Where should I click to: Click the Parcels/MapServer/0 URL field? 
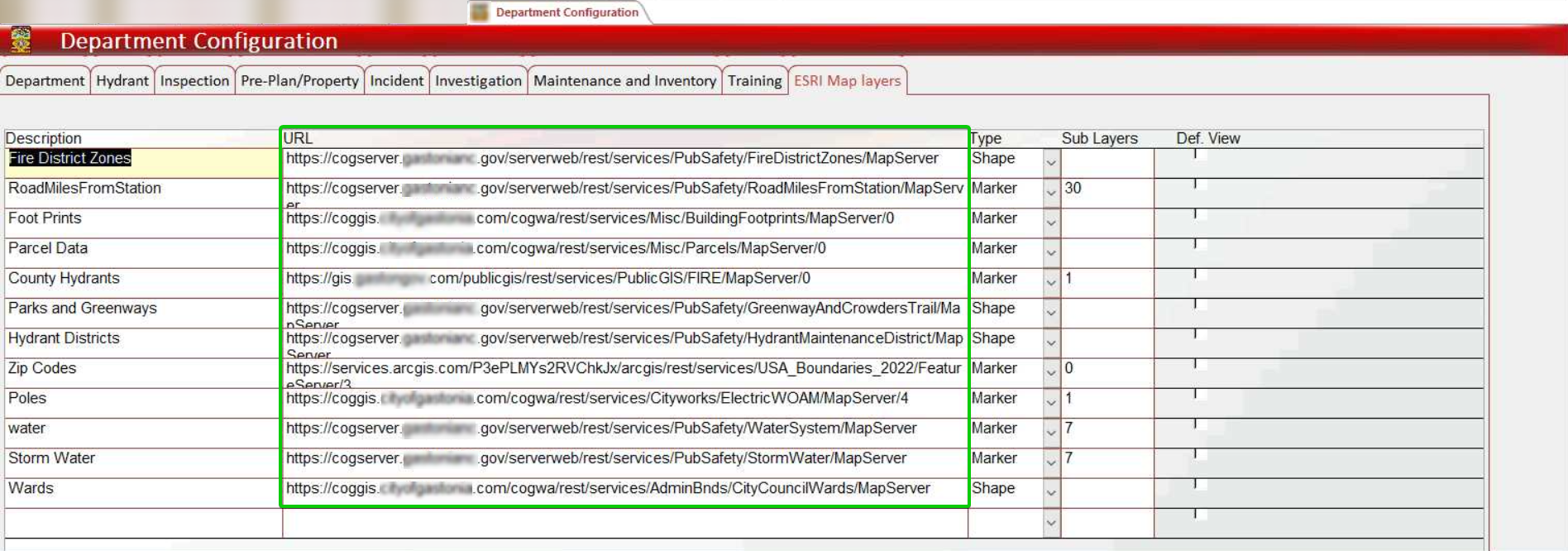coord(625,252)
